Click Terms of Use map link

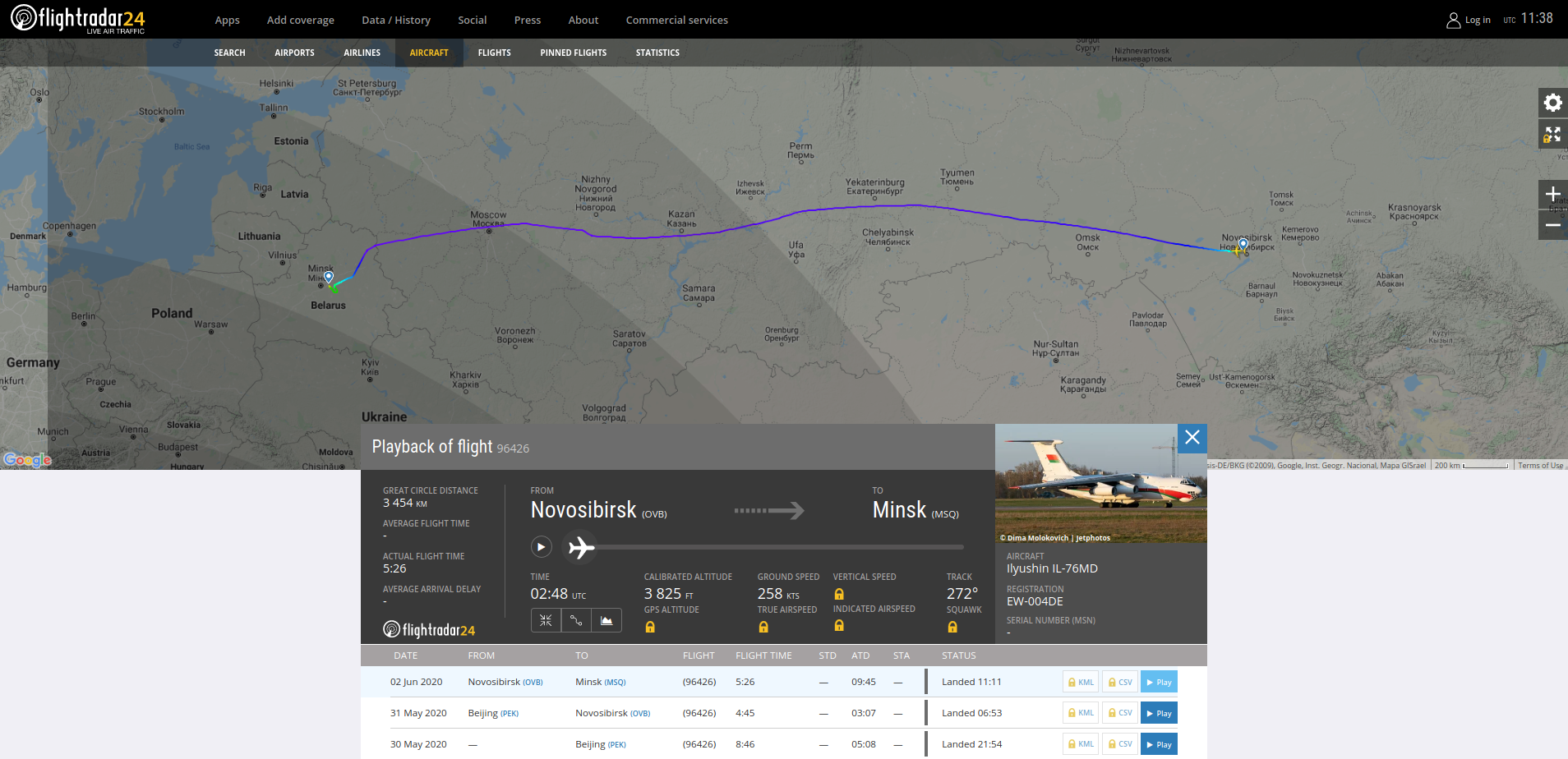(x=1540, y=466)
